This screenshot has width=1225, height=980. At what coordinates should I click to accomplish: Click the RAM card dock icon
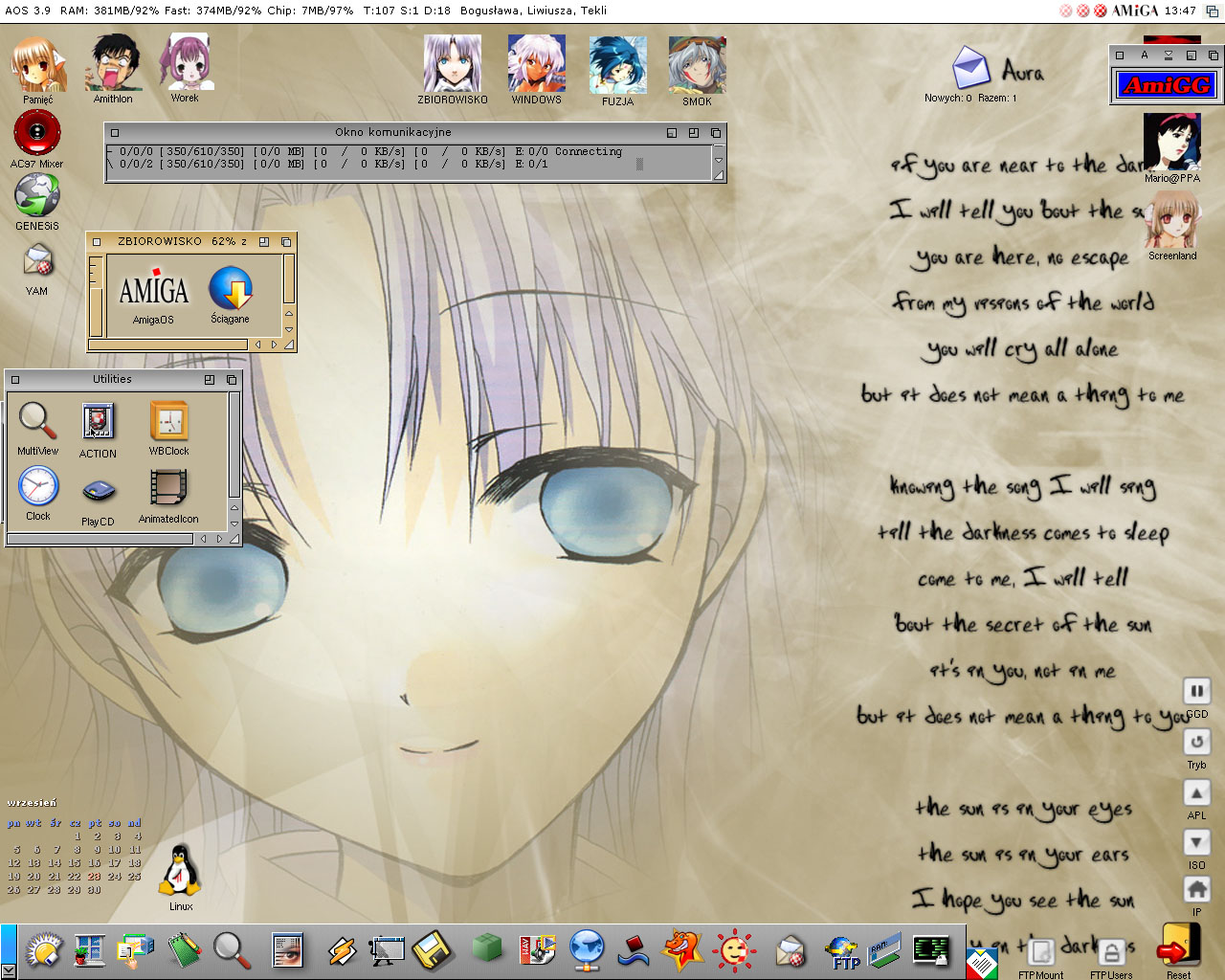(885, 949)
